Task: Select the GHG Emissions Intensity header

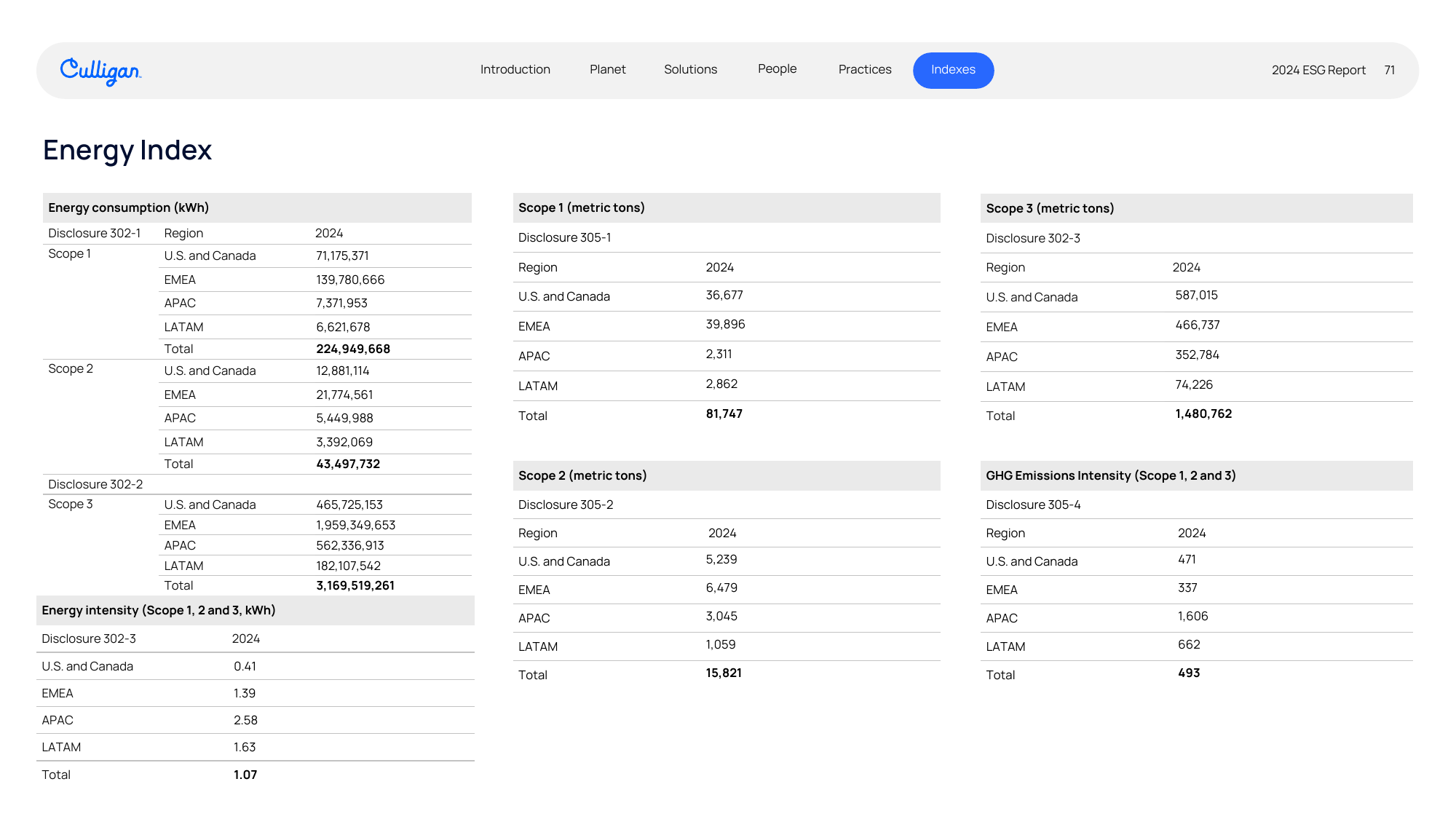Action: tap(1196, 476)
